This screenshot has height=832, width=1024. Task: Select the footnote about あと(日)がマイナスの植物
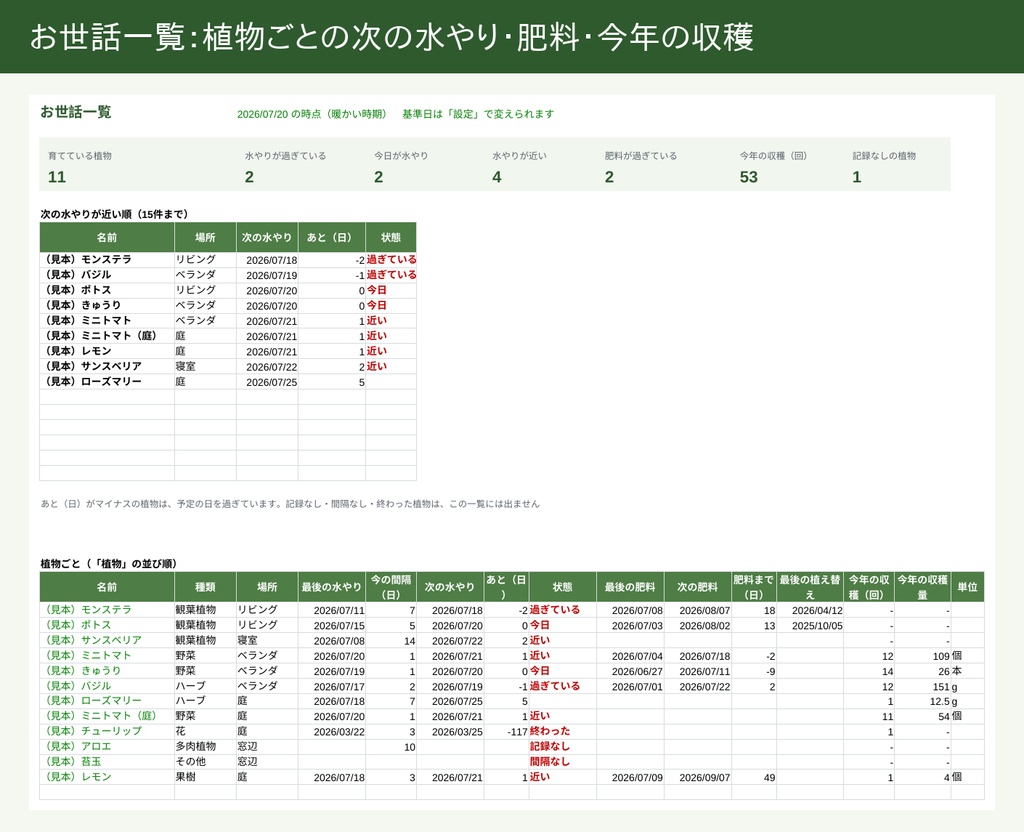click(290, 504)
